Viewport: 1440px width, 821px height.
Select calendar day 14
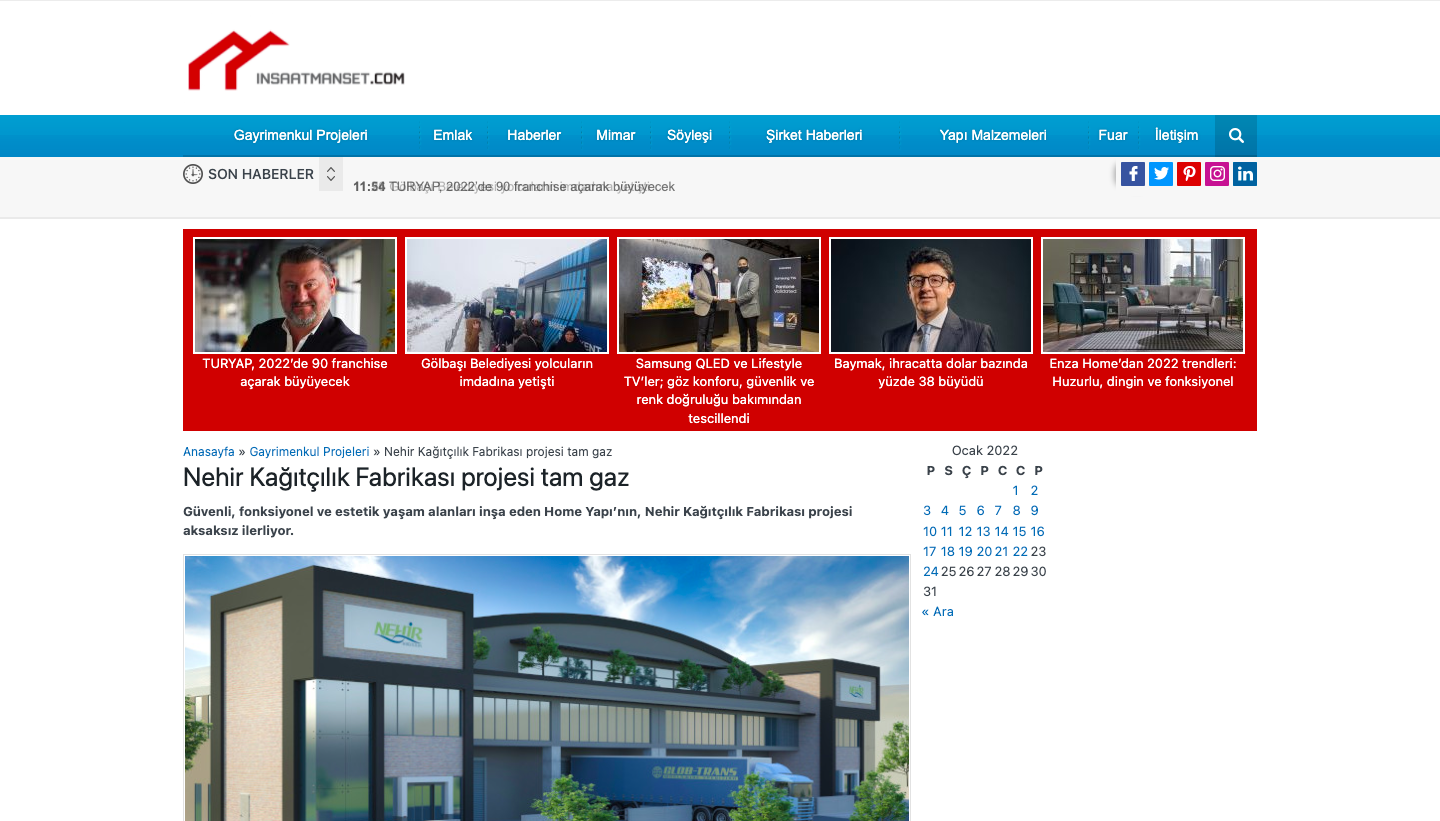click(1001, 532)
